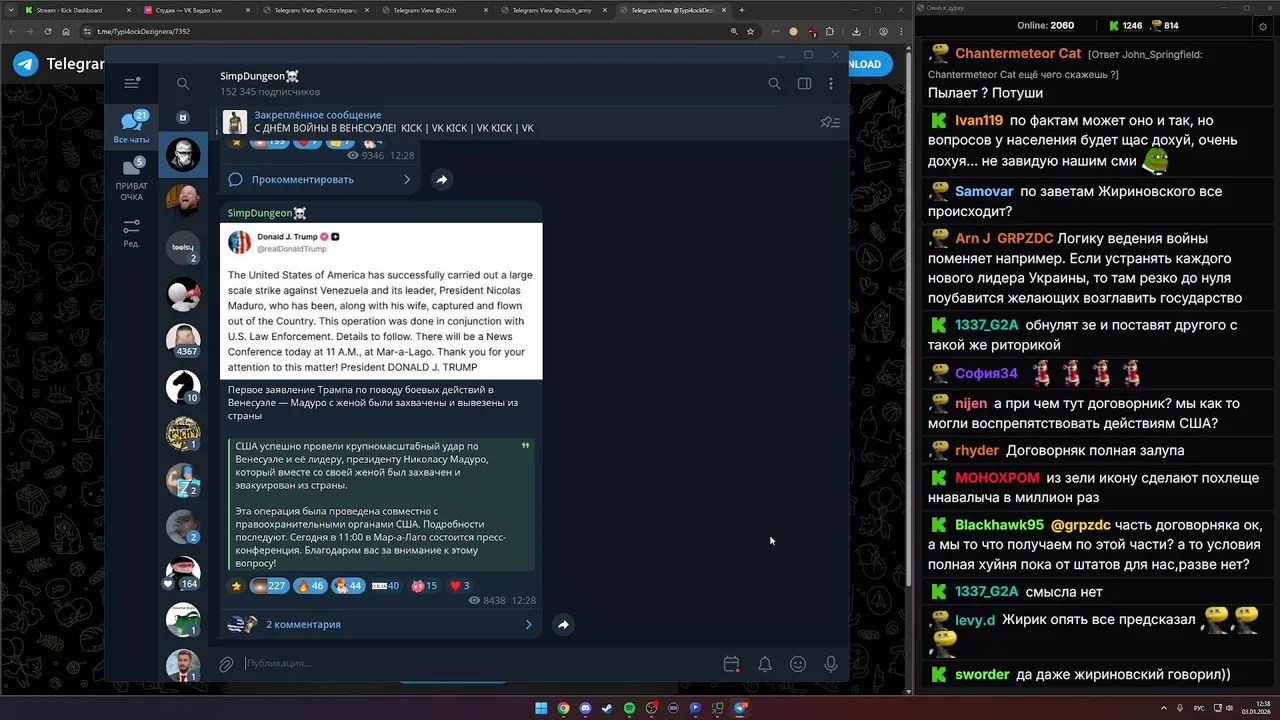This screenshot has height=720, width=1280.
Task: Open the emoji picker smiley icon
Action: (798, 664)
